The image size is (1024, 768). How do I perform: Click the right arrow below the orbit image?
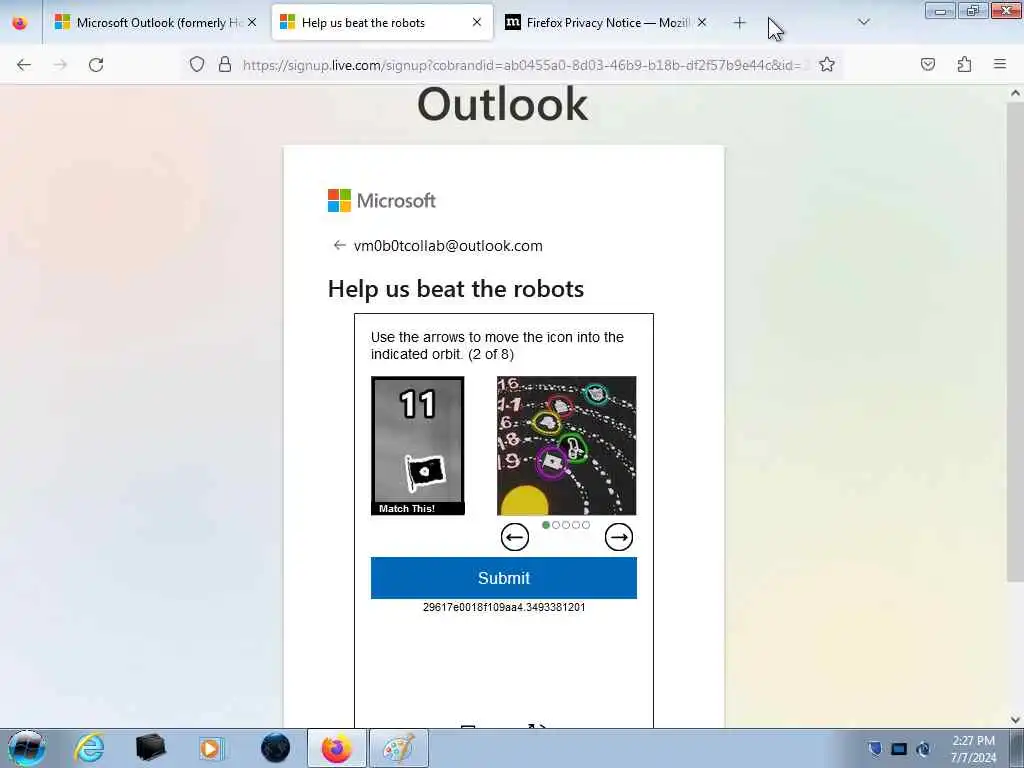618,537
